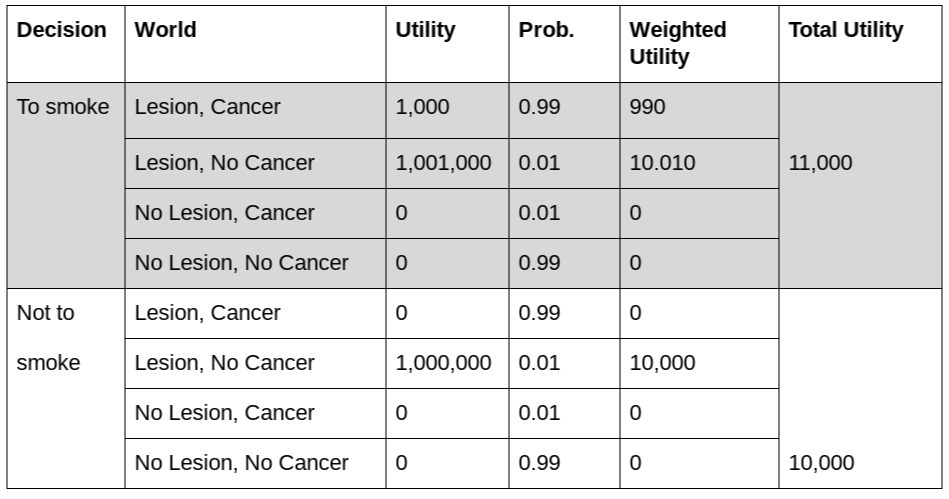Click No Lesion, No Cancer in the shaded section

click(x=241, y=263)
